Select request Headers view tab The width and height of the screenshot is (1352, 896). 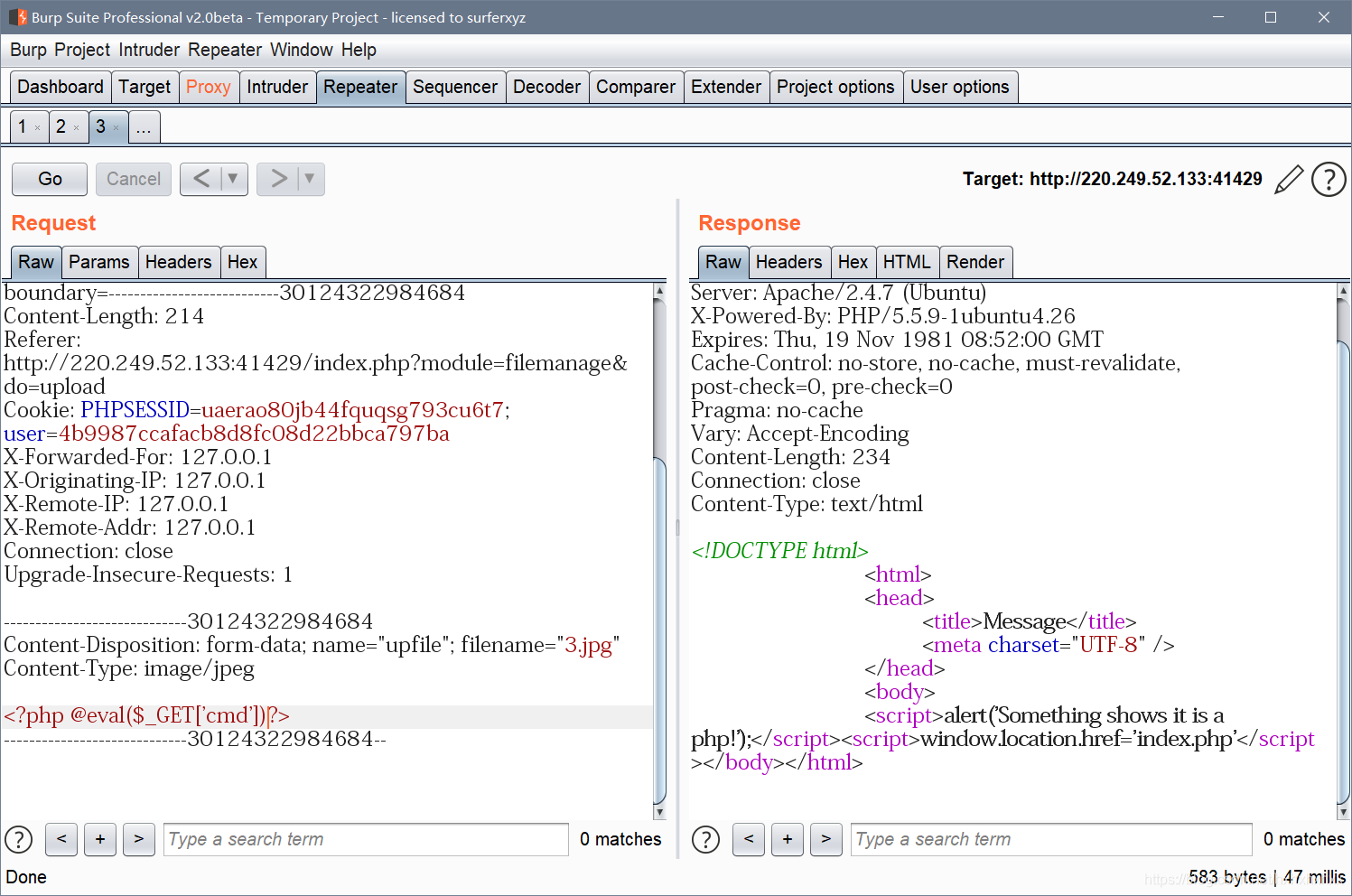(178, 262)
